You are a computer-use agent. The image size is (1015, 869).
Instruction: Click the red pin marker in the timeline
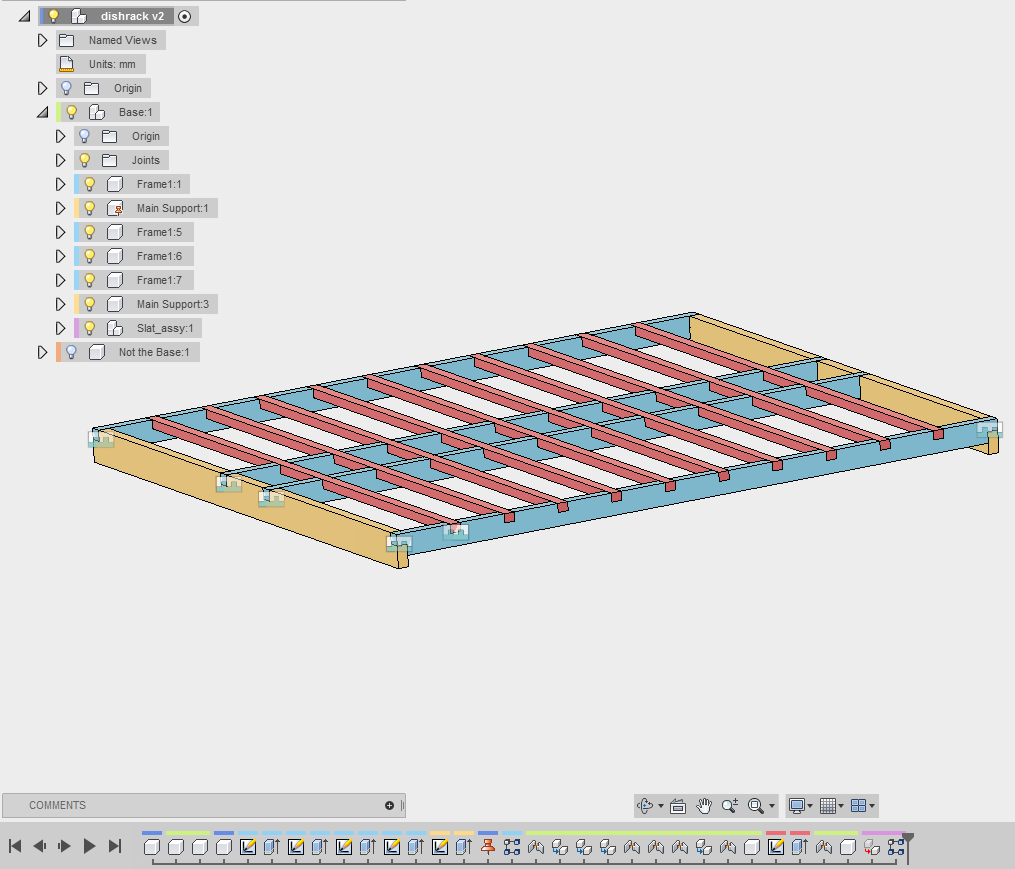(x=490, y=846)
